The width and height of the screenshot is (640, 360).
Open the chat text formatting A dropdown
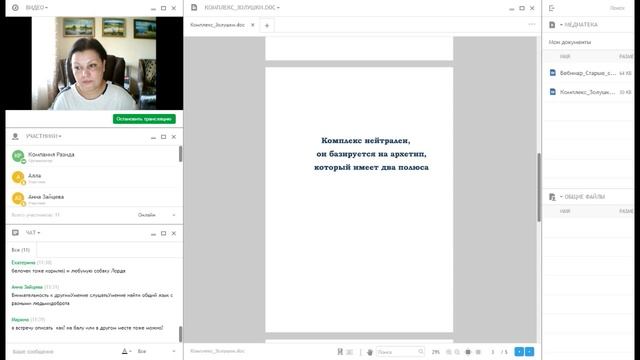pos(126,351)
